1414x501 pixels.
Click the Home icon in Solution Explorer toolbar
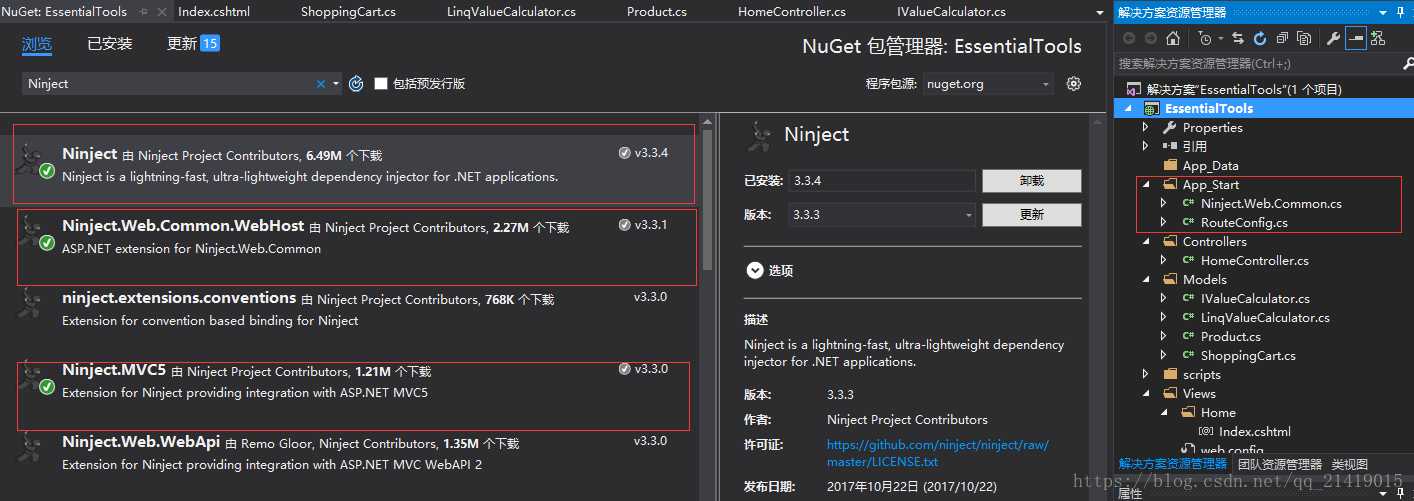1173,38
